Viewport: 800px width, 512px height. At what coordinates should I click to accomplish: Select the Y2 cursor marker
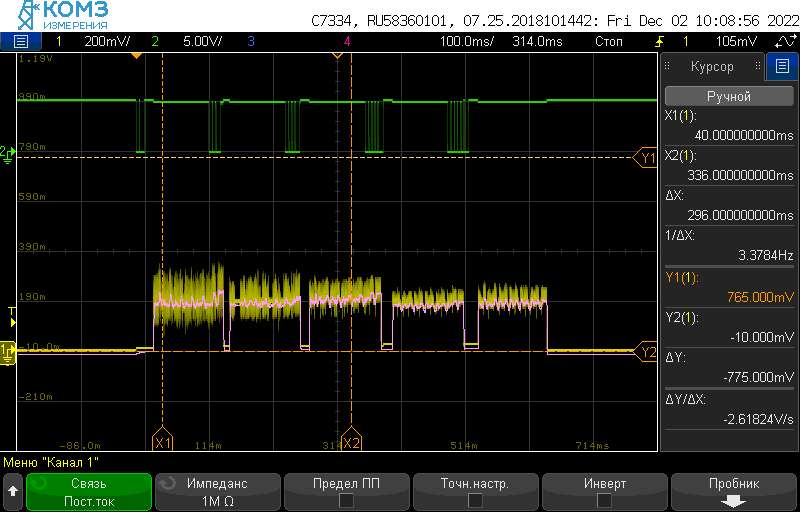pos(644,352)
